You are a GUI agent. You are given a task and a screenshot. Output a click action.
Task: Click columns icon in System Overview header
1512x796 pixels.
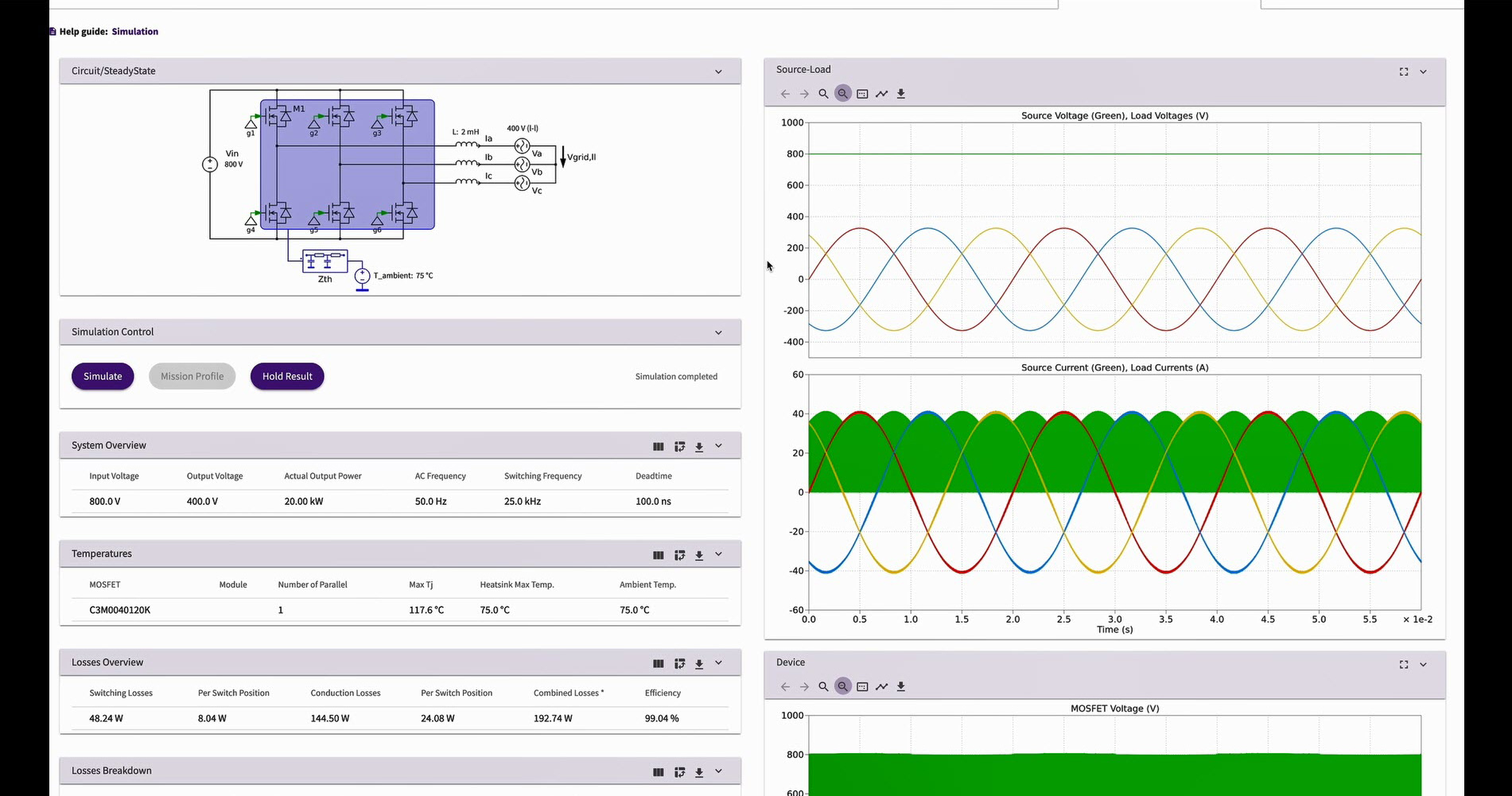coord(658,447)
